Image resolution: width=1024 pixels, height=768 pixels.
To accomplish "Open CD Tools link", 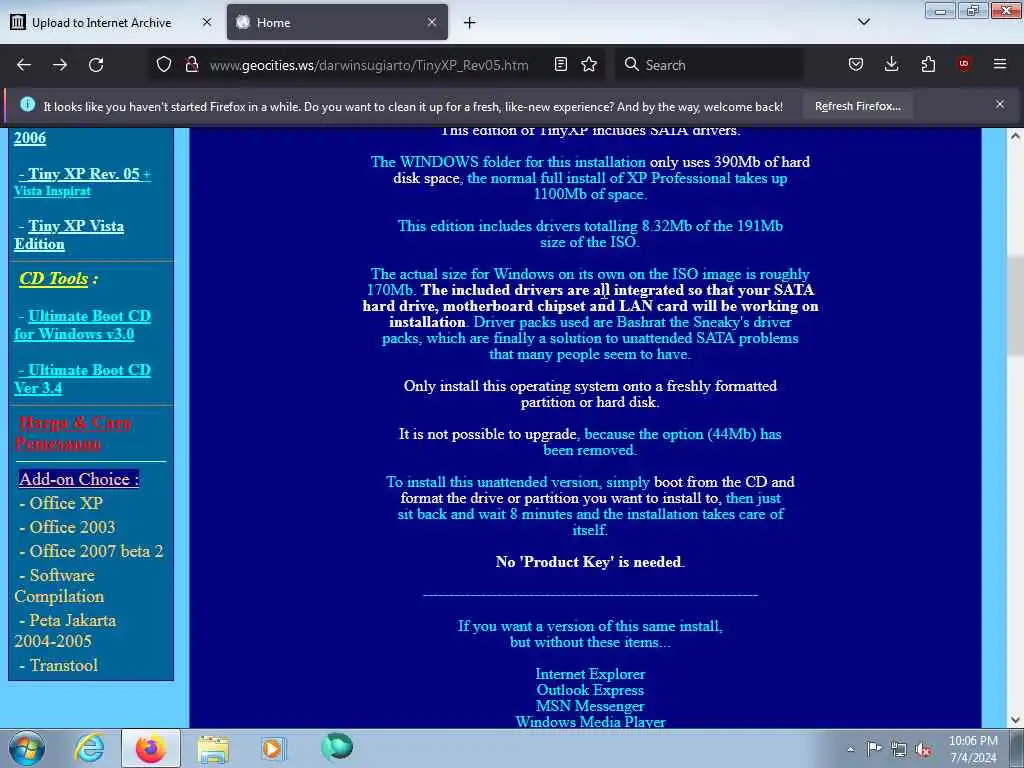I will [54, 278].
